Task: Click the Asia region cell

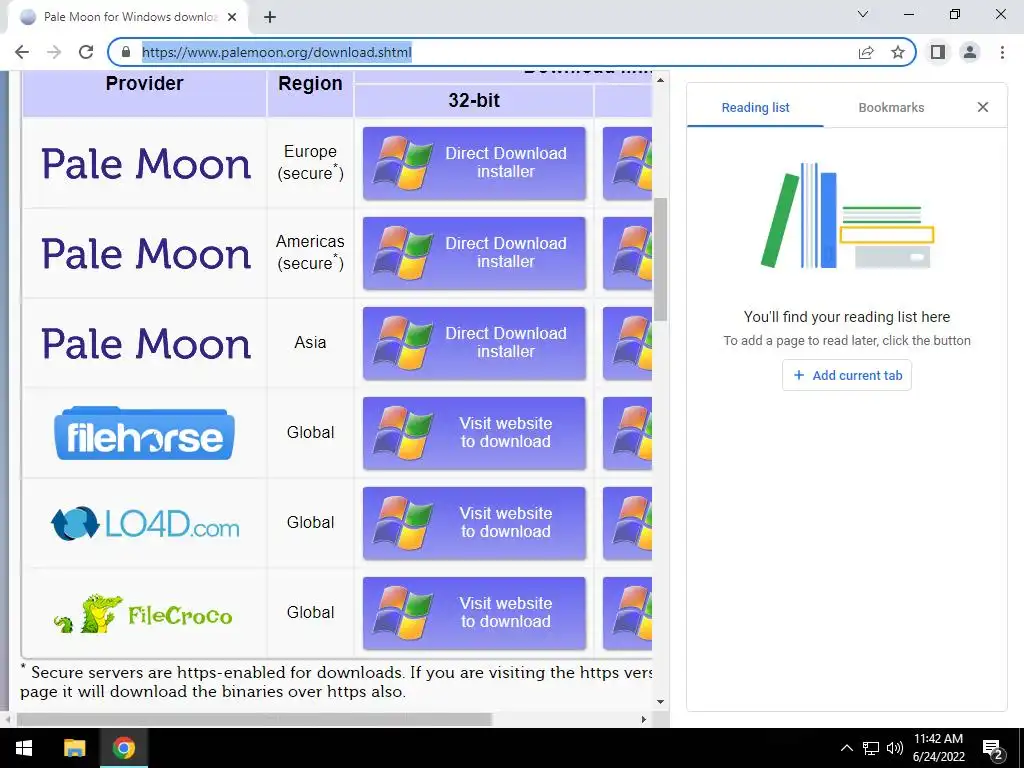Action: click(x=310, y=342)
